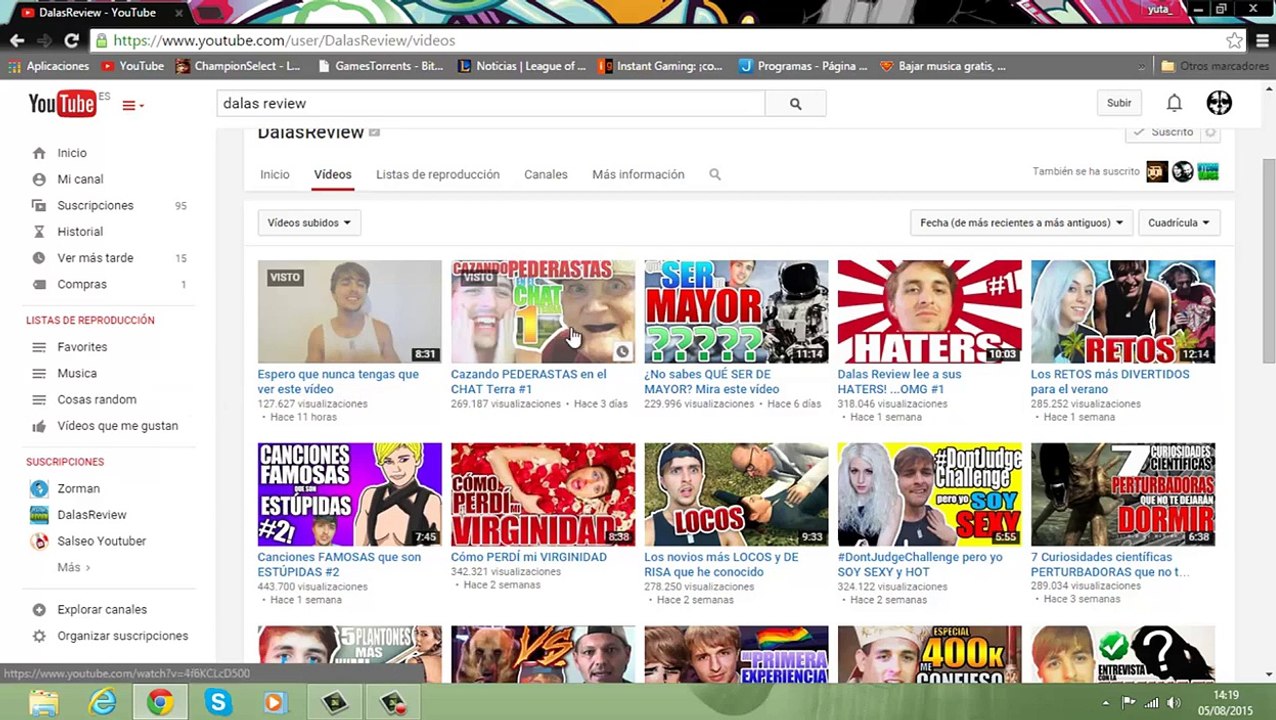
Task: Open the Aplicaciones bookmarks shortcut
Action: click(x=48, y=66)
